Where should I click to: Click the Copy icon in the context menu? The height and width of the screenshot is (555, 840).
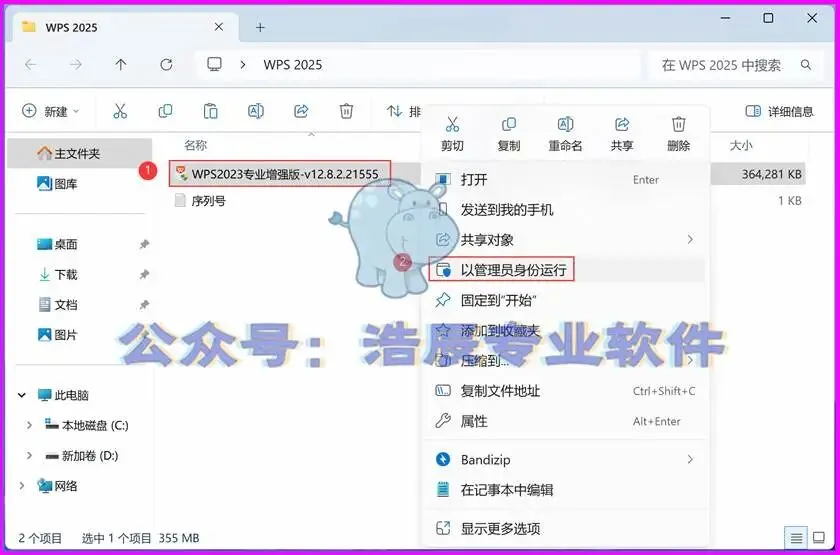(508, 124)
